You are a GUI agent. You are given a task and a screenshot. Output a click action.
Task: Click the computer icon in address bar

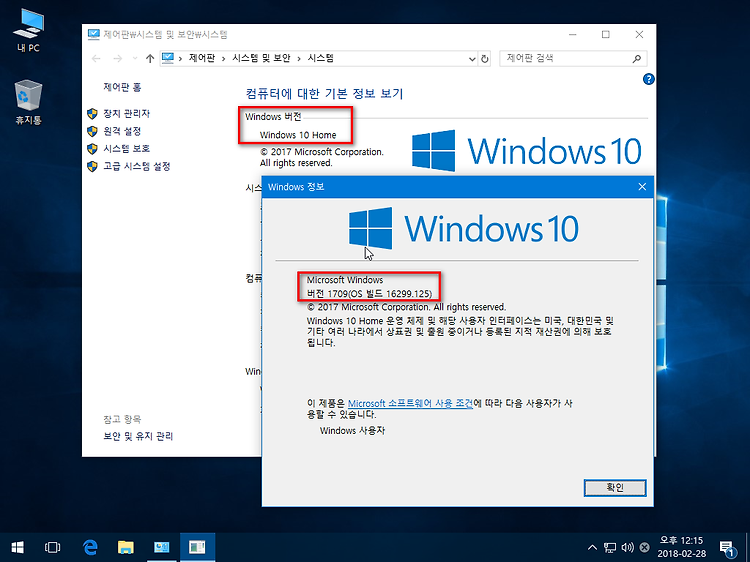click(x=167, y=58)
